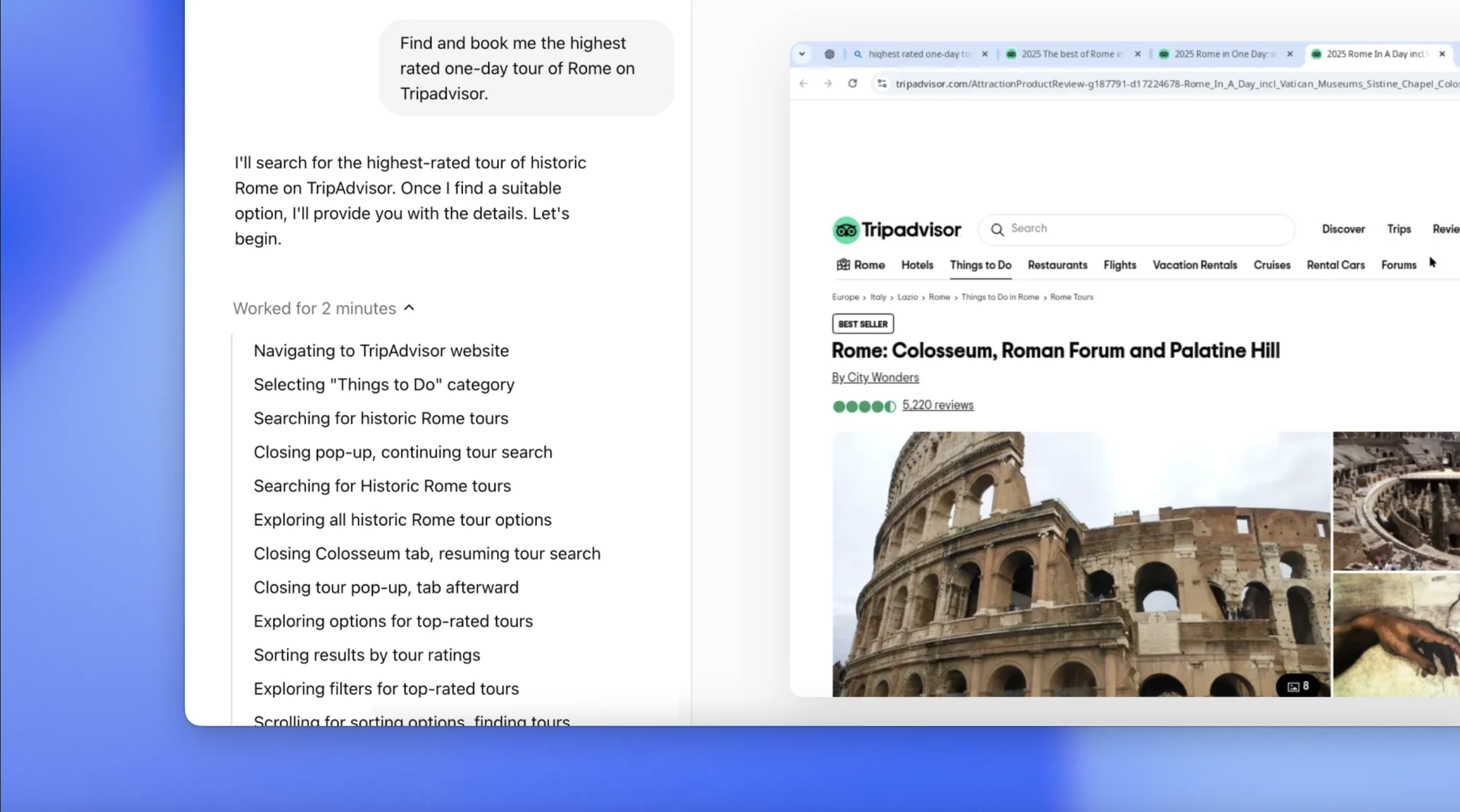Toggle the BEST SELLER badge filter

(863, 323)
